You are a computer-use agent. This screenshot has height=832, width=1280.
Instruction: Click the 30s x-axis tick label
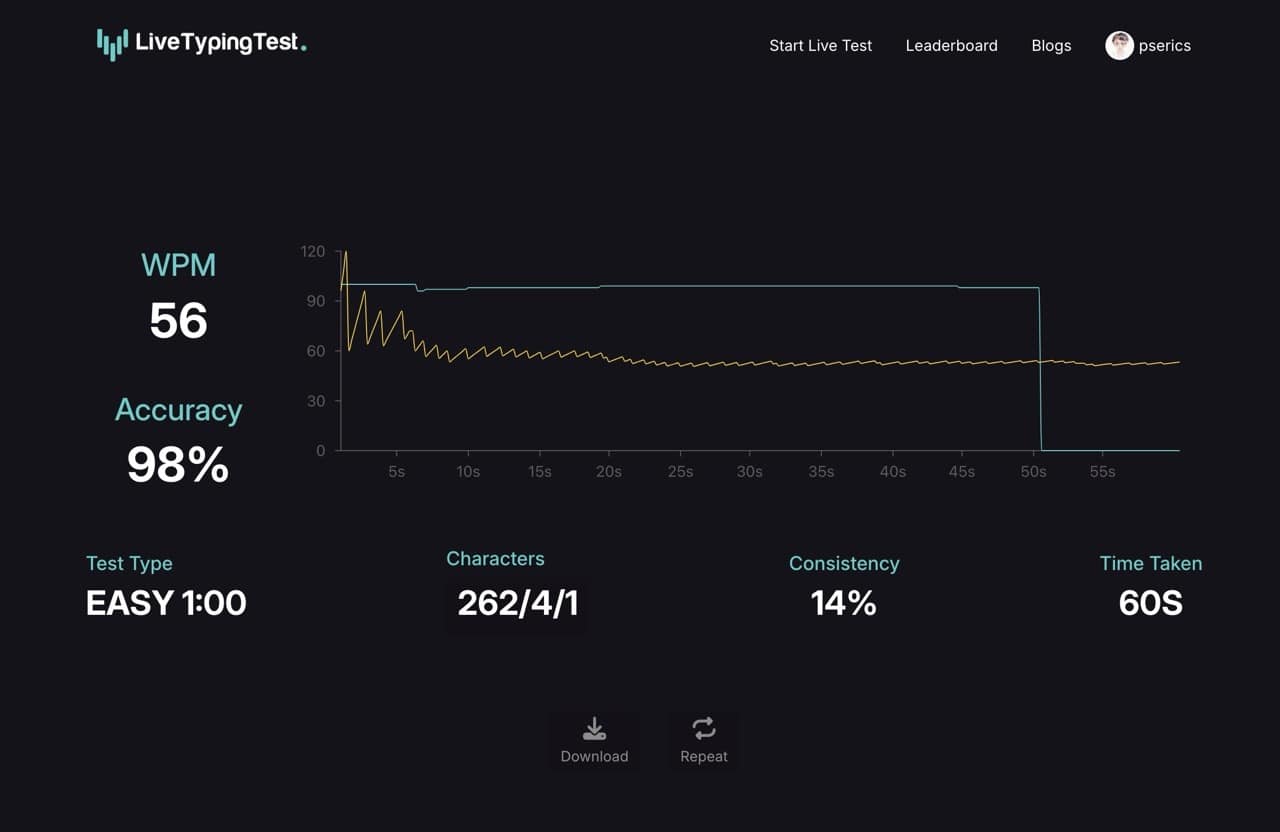point(750,472)
